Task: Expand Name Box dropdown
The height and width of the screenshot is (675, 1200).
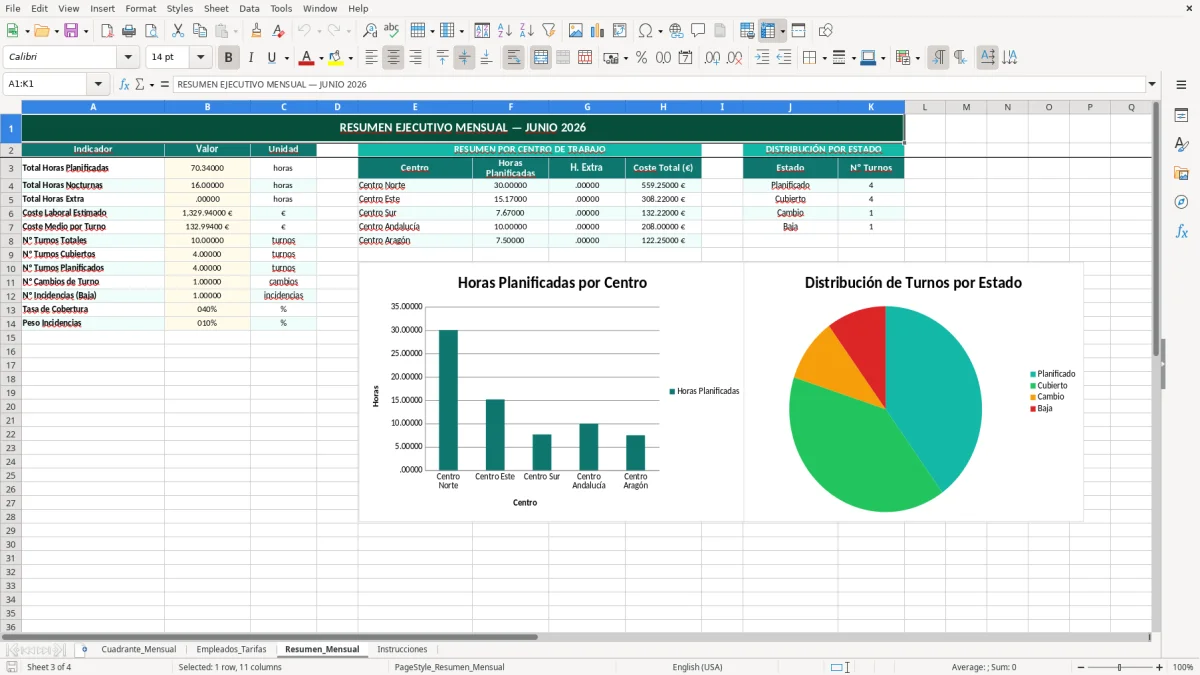Action: [x=98, y=84]
